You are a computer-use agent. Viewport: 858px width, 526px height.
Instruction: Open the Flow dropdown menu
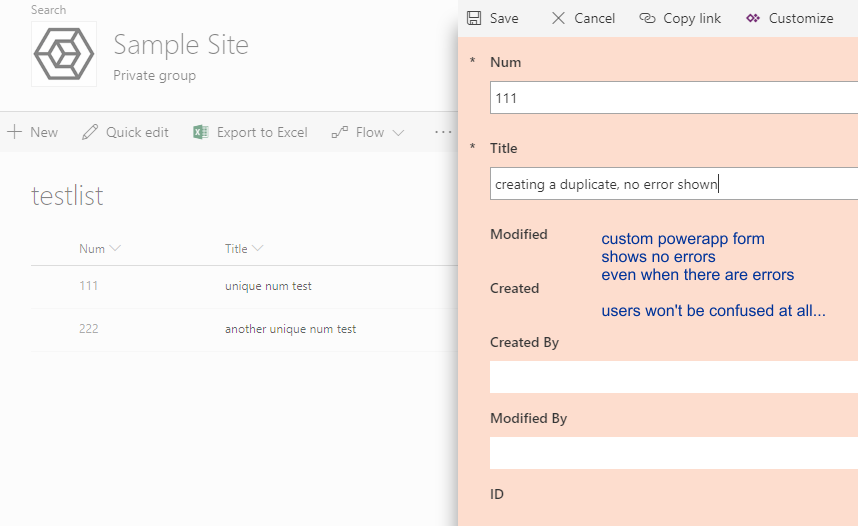click(368, 132)
